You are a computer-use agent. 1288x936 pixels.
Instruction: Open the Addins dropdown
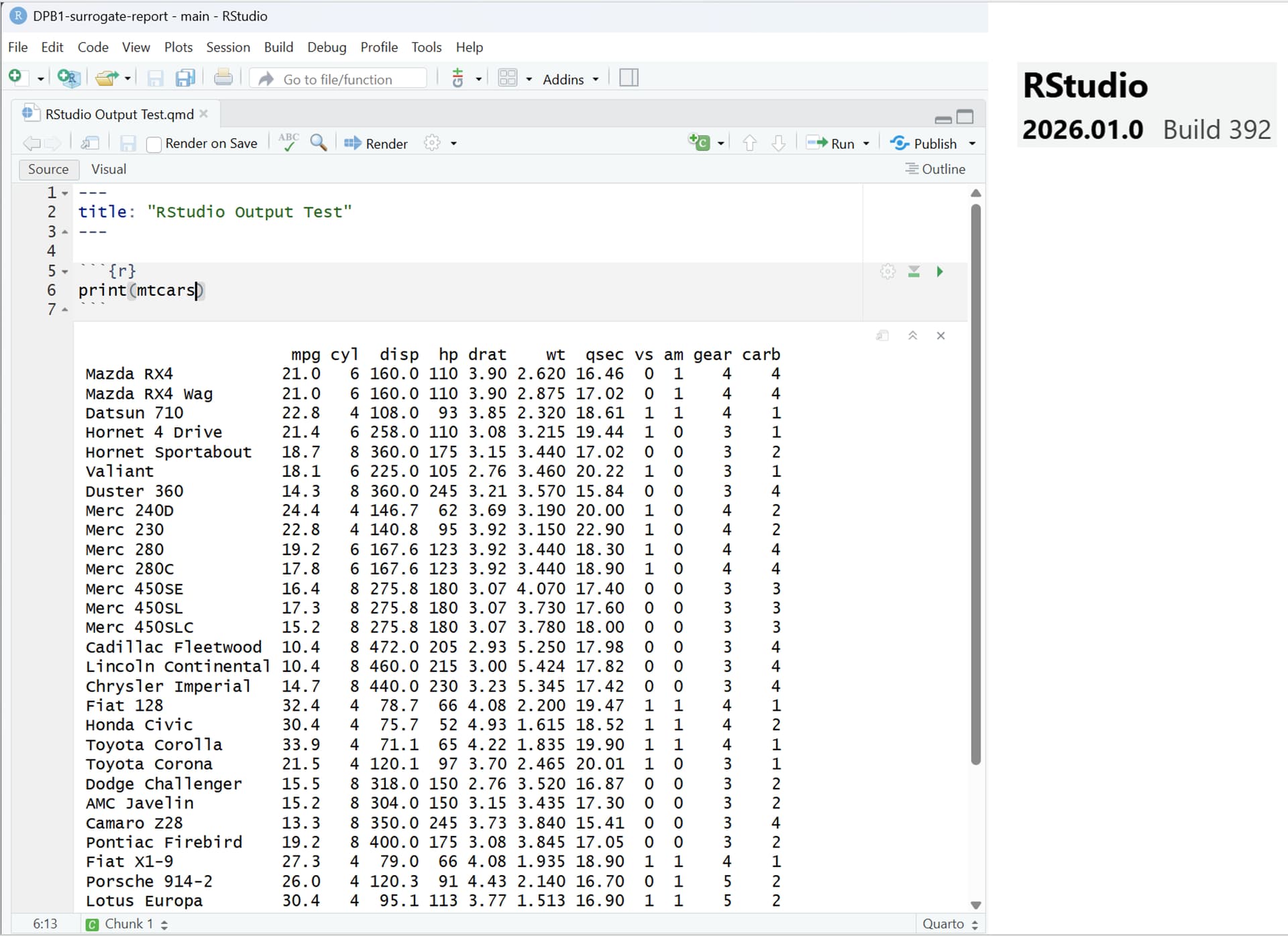pos(570,79)
